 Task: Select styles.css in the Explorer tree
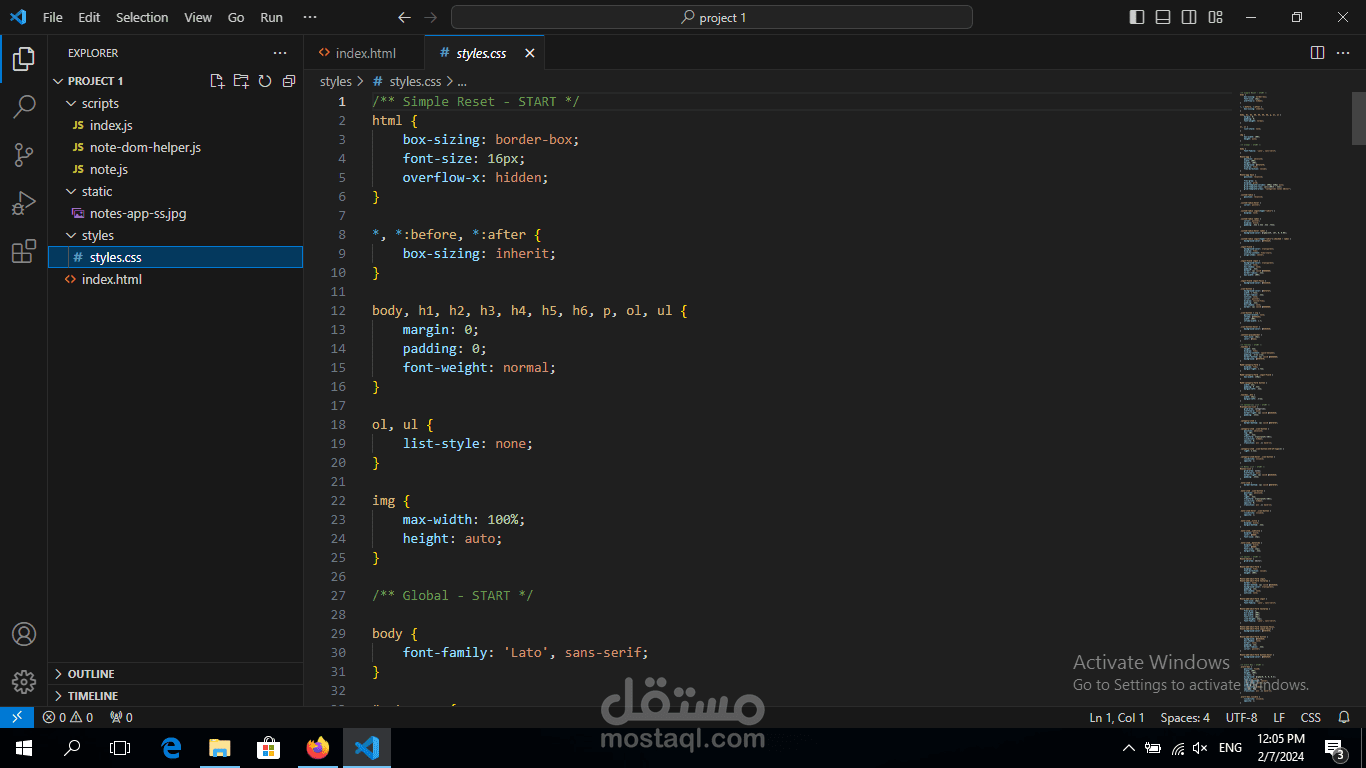pyautogui.click(x=176, y=257)
